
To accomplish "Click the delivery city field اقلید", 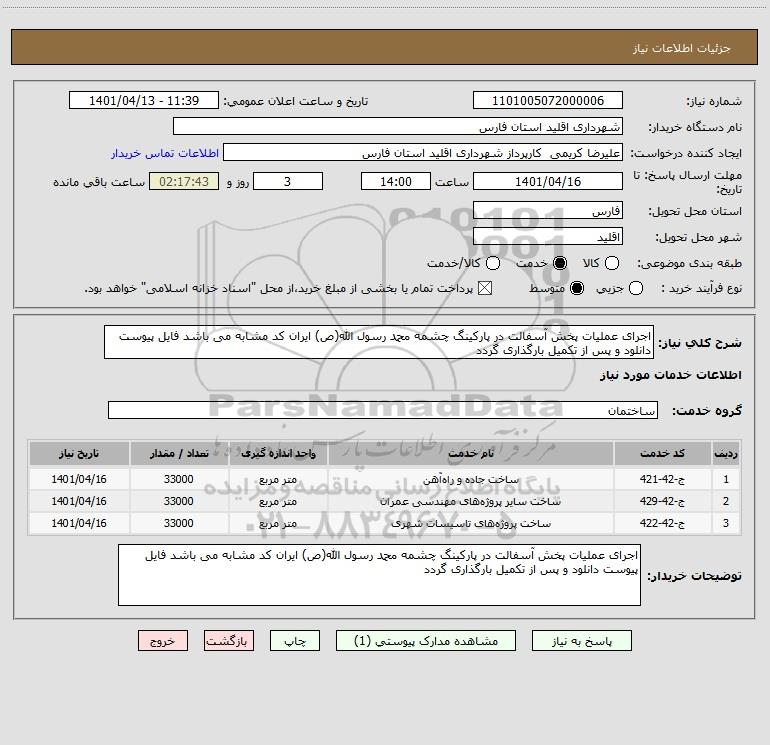I will 548,237.
